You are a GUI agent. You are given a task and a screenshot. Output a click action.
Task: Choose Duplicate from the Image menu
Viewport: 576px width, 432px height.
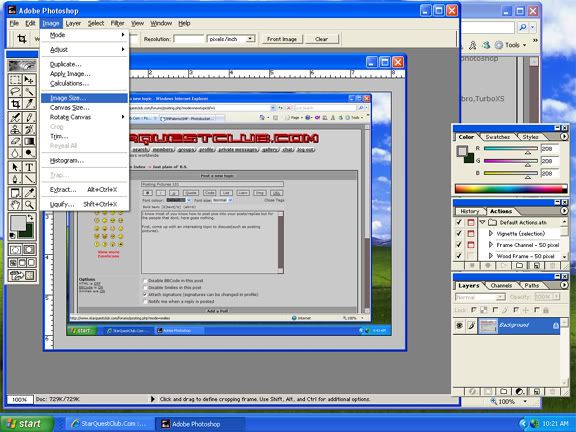[85, 64]
